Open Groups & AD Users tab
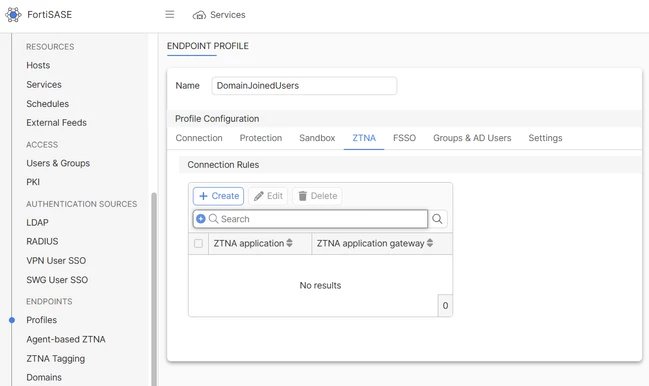Image resolution: width=649 pixels, height=386 pixels. click(x=472, y=138)
